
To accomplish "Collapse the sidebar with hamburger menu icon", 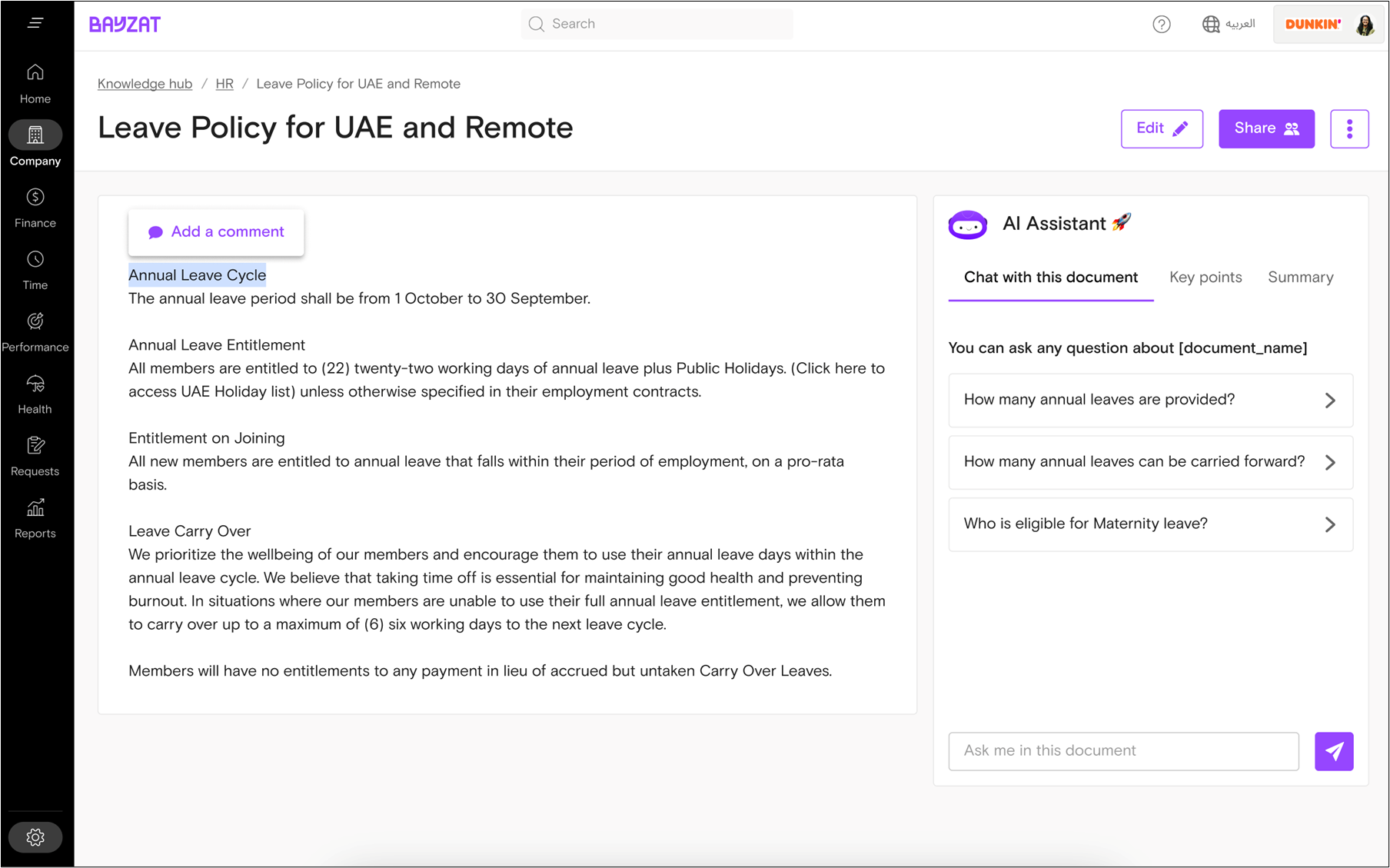I will [x=35, y=23].
